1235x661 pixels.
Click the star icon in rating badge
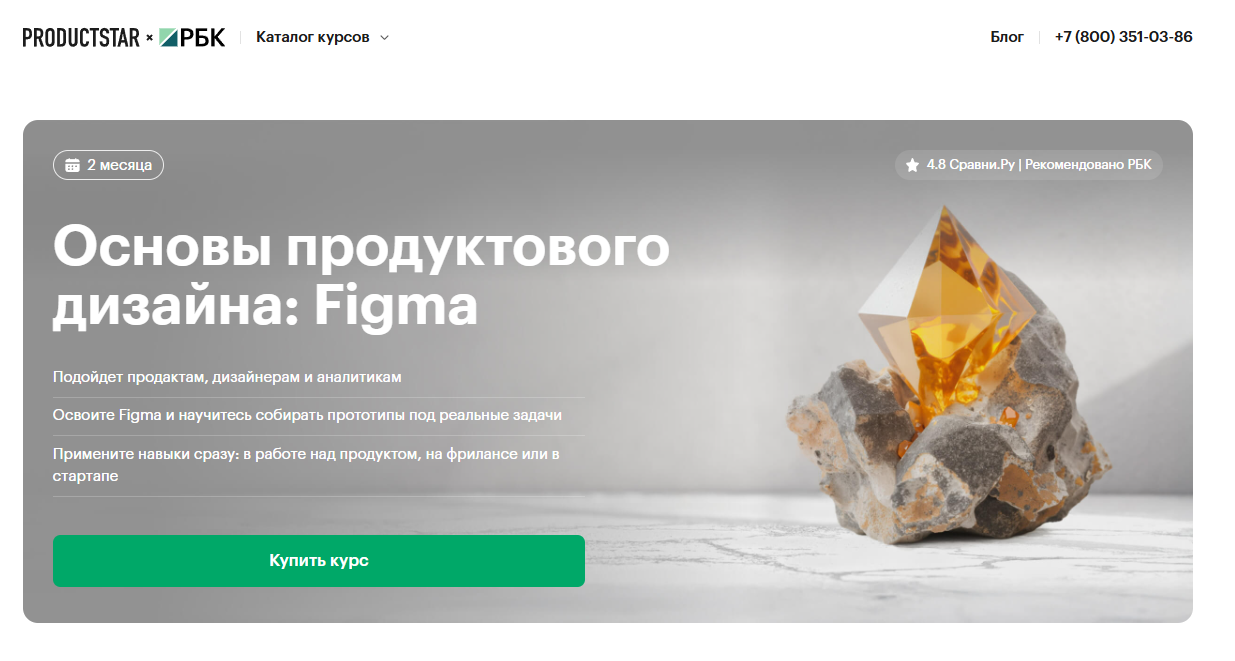tap(912, 165)
